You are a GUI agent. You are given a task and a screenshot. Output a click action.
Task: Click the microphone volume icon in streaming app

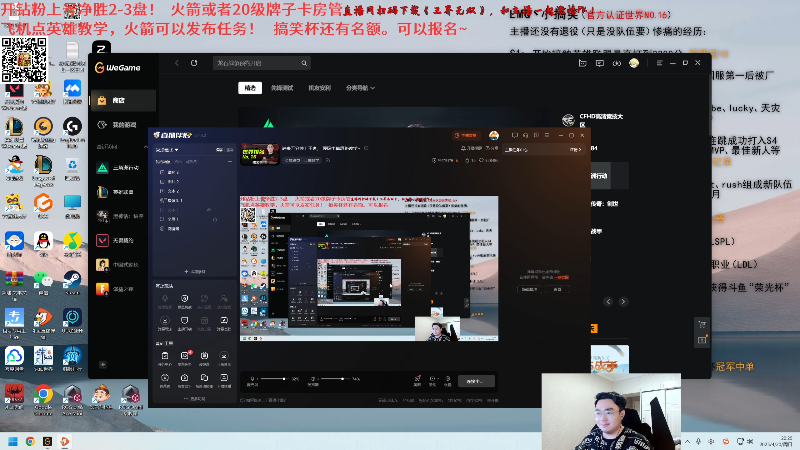click(x=252, y=379)
